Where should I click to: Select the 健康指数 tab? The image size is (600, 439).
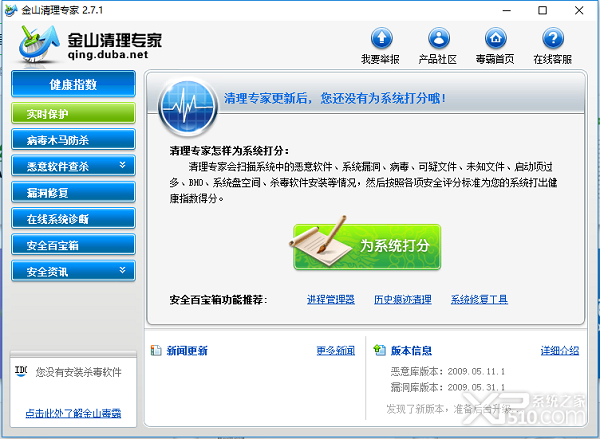coord(73,84)
